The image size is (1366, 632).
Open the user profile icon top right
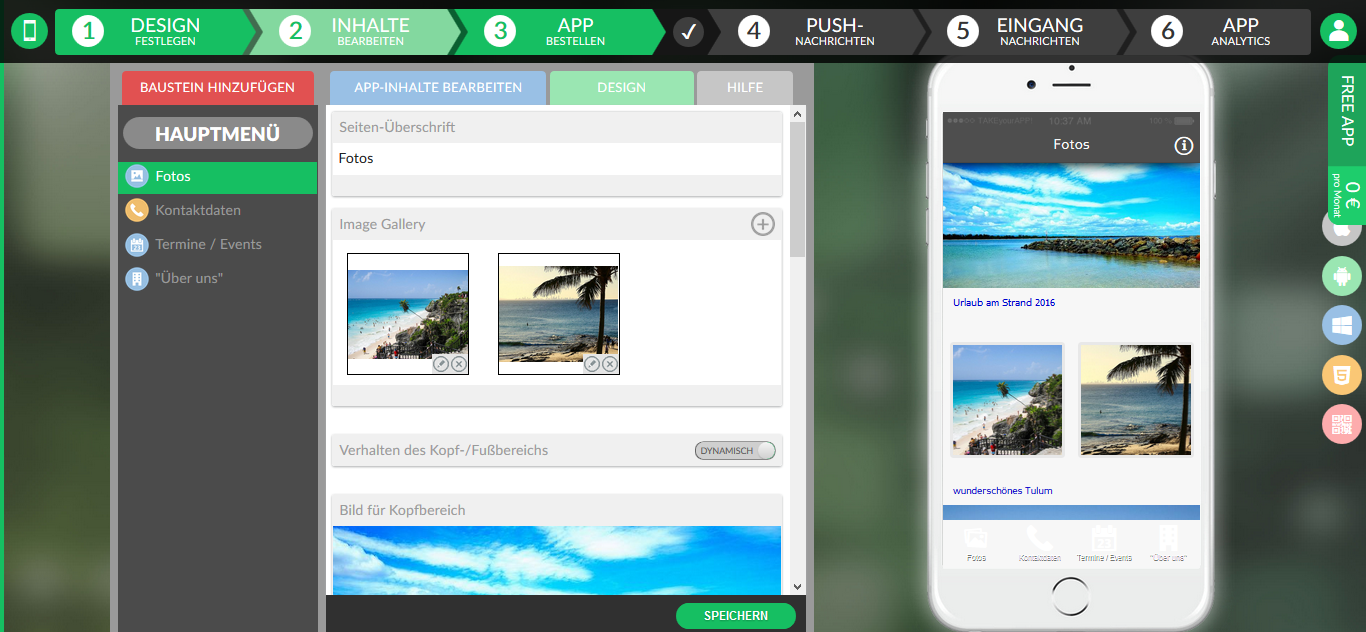point(1338,31)
